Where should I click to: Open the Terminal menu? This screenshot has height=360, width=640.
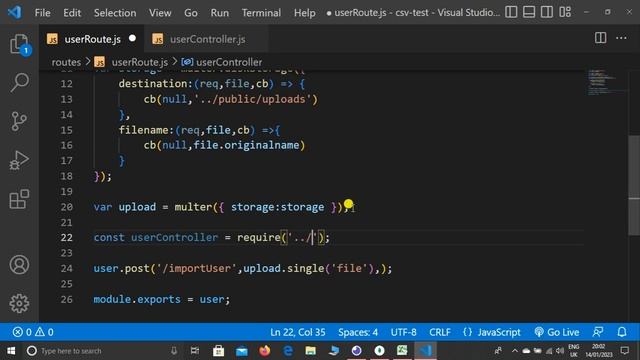(x=261, y=13)
